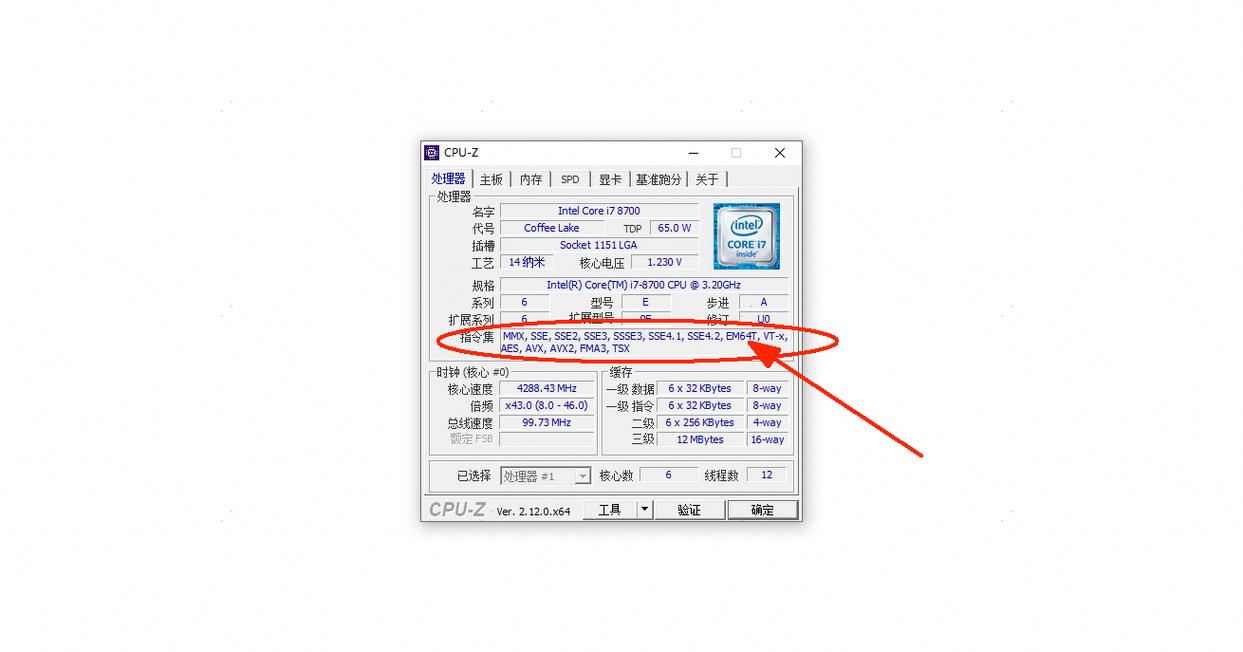Screen dimensions: 1243x652
Task: Open the 处理器 (CPU) tab
Action: click(448, 179)
